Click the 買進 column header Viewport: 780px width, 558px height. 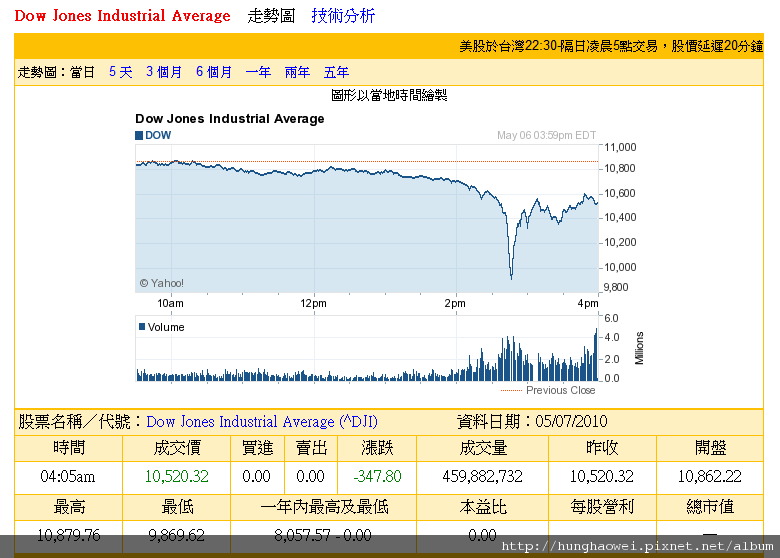(x=257, y=448)
